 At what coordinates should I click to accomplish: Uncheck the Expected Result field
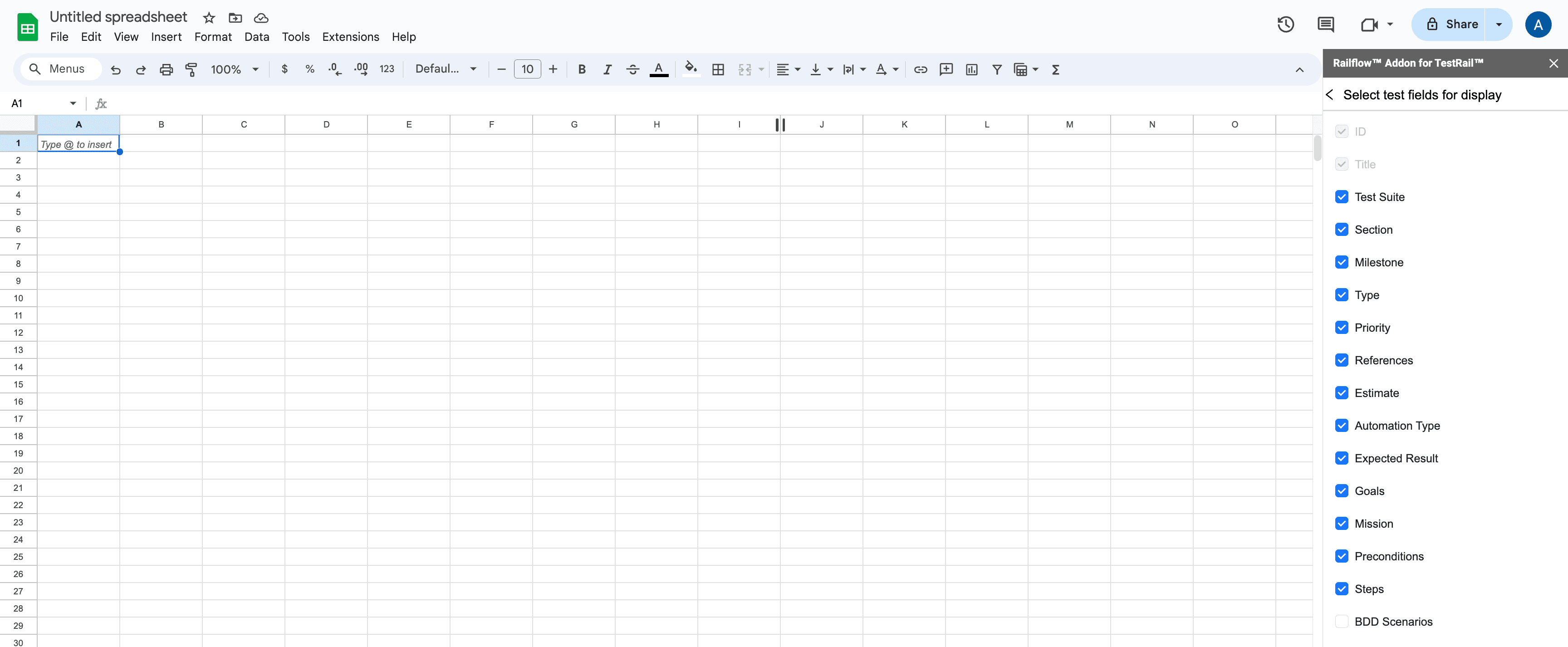click(x=1342, y=458)
